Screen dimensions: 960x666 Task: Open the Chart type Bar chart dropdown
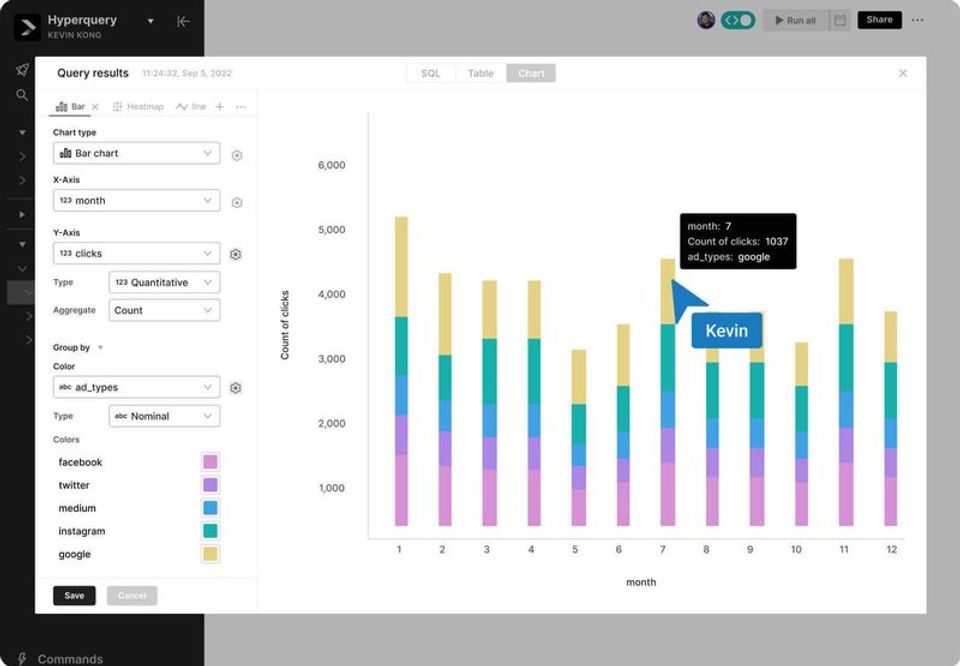(x=137, y=153)
